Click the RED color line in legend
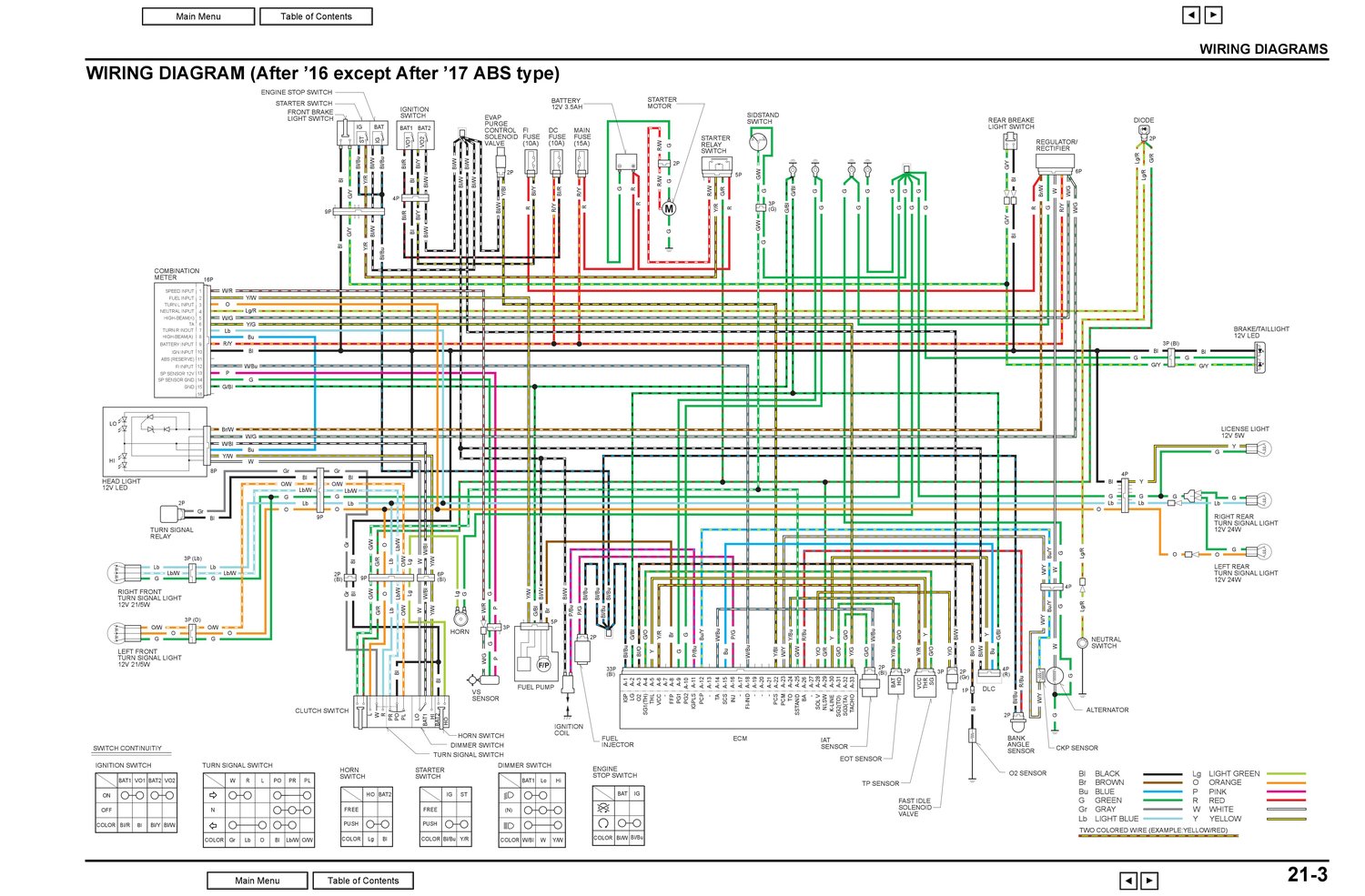Viewport: 1365px width, 896px height. [x=1286, y=800]
